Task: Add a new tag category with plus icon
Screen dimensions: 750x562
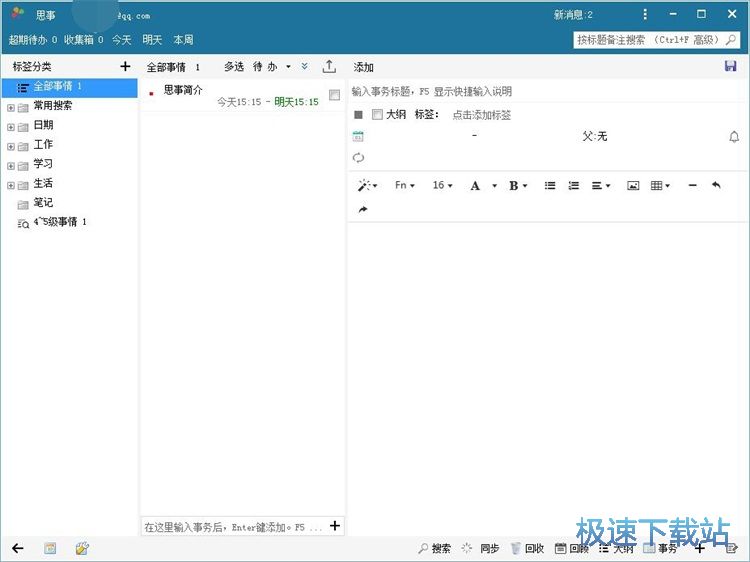Action: pos(125,67)
